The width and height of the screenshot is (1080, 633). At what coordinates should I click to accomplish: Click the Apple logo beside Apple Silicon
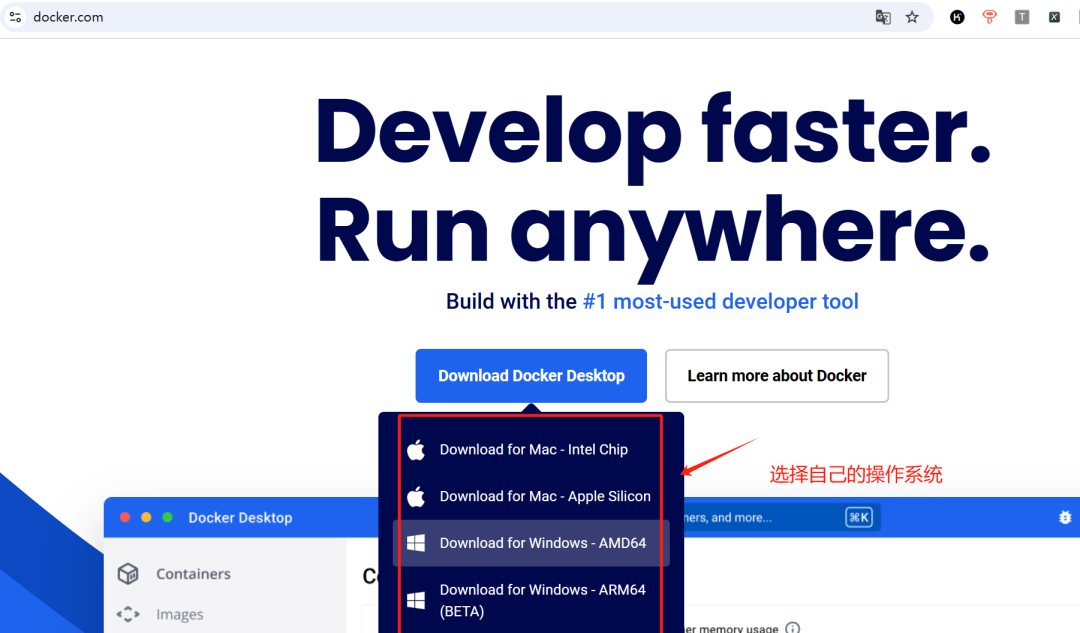(x=416, y=496)
